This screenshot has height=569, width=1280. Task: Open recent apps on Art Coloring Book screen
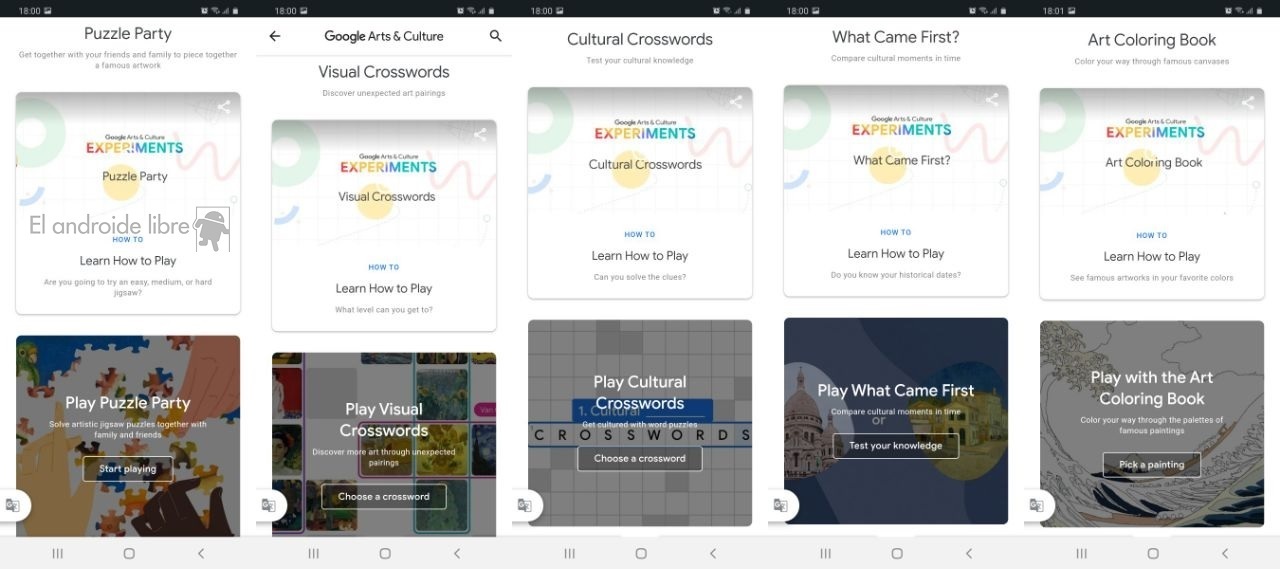(1081, 553)
